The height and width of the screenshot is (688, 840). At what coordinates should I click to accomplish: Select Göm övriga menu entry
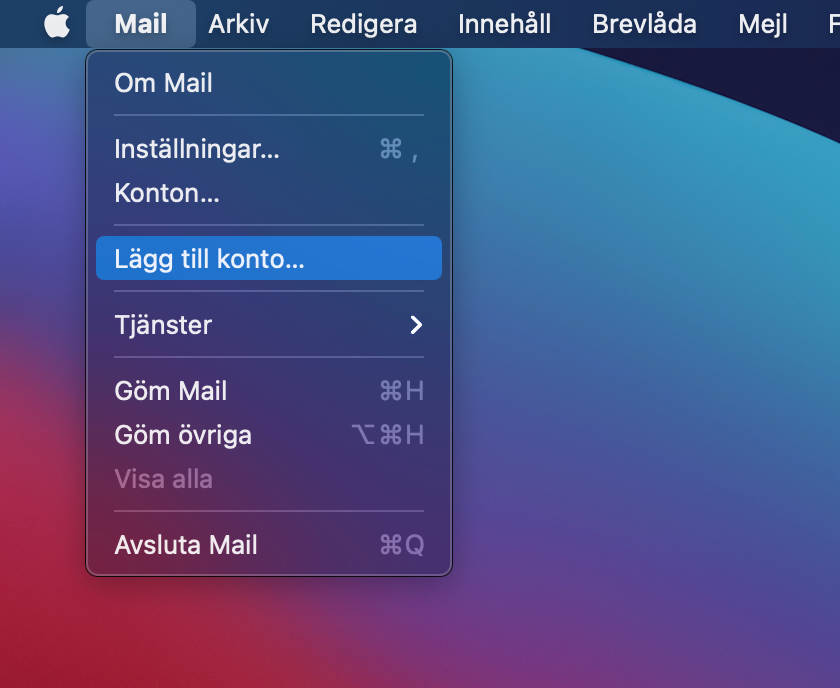point(269,435)
